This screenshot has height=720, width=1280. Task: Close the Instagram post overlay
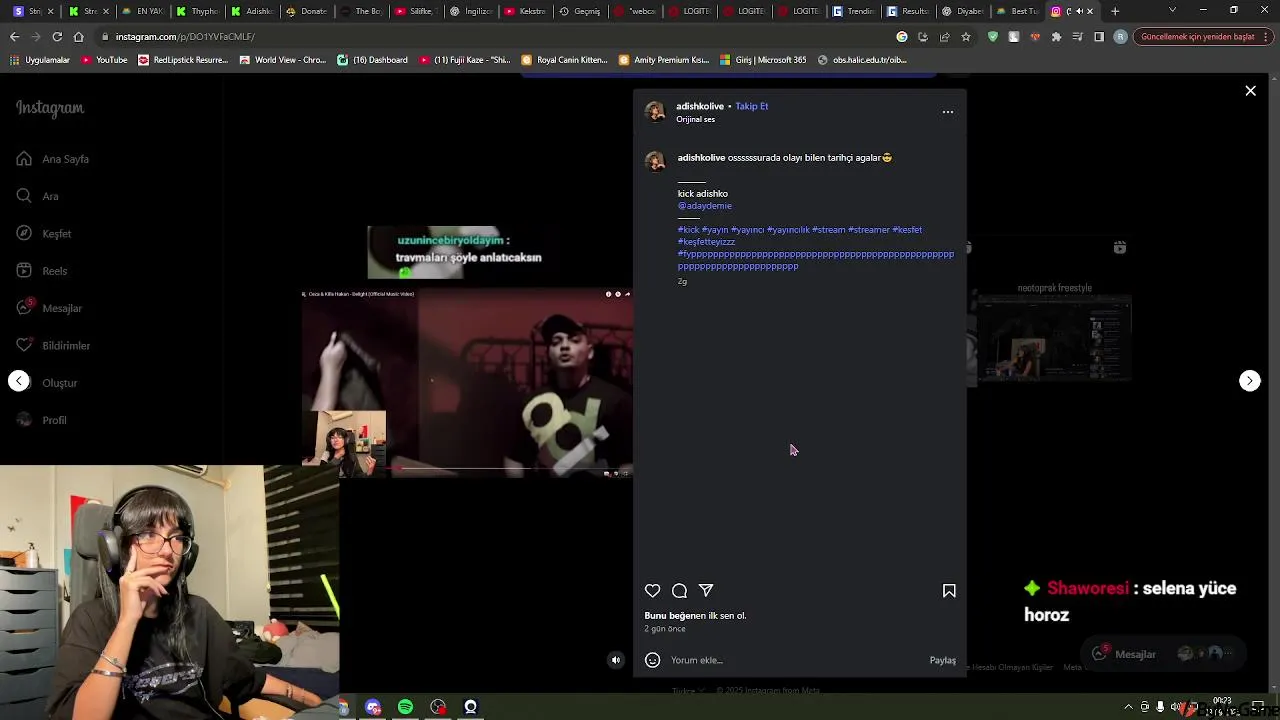coord(1250,91)
